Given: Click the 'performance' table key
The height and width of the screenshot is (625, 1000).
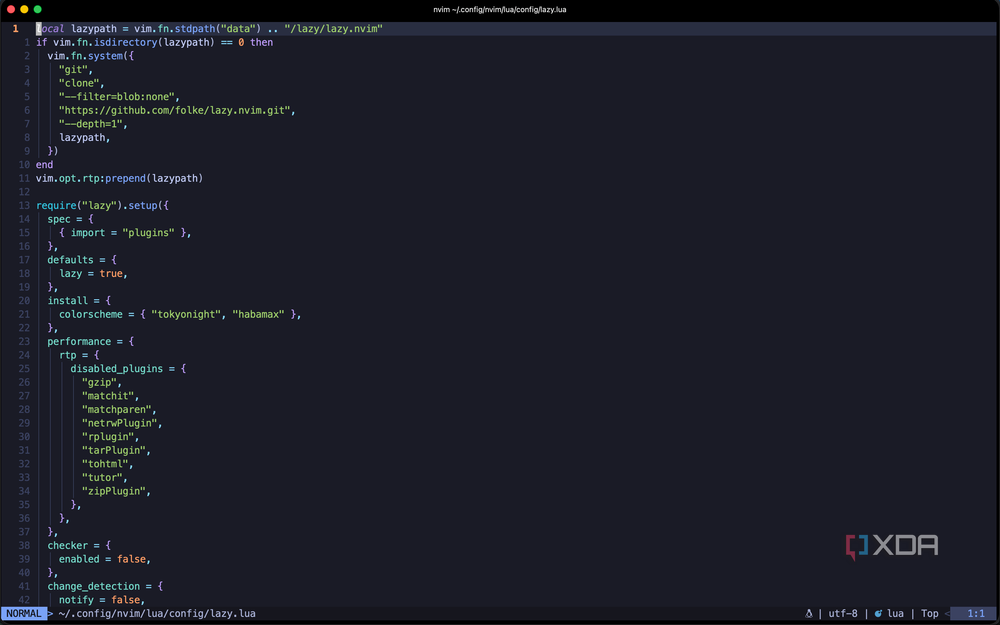Looking at the screenshot, I should [x=79, y=341].
